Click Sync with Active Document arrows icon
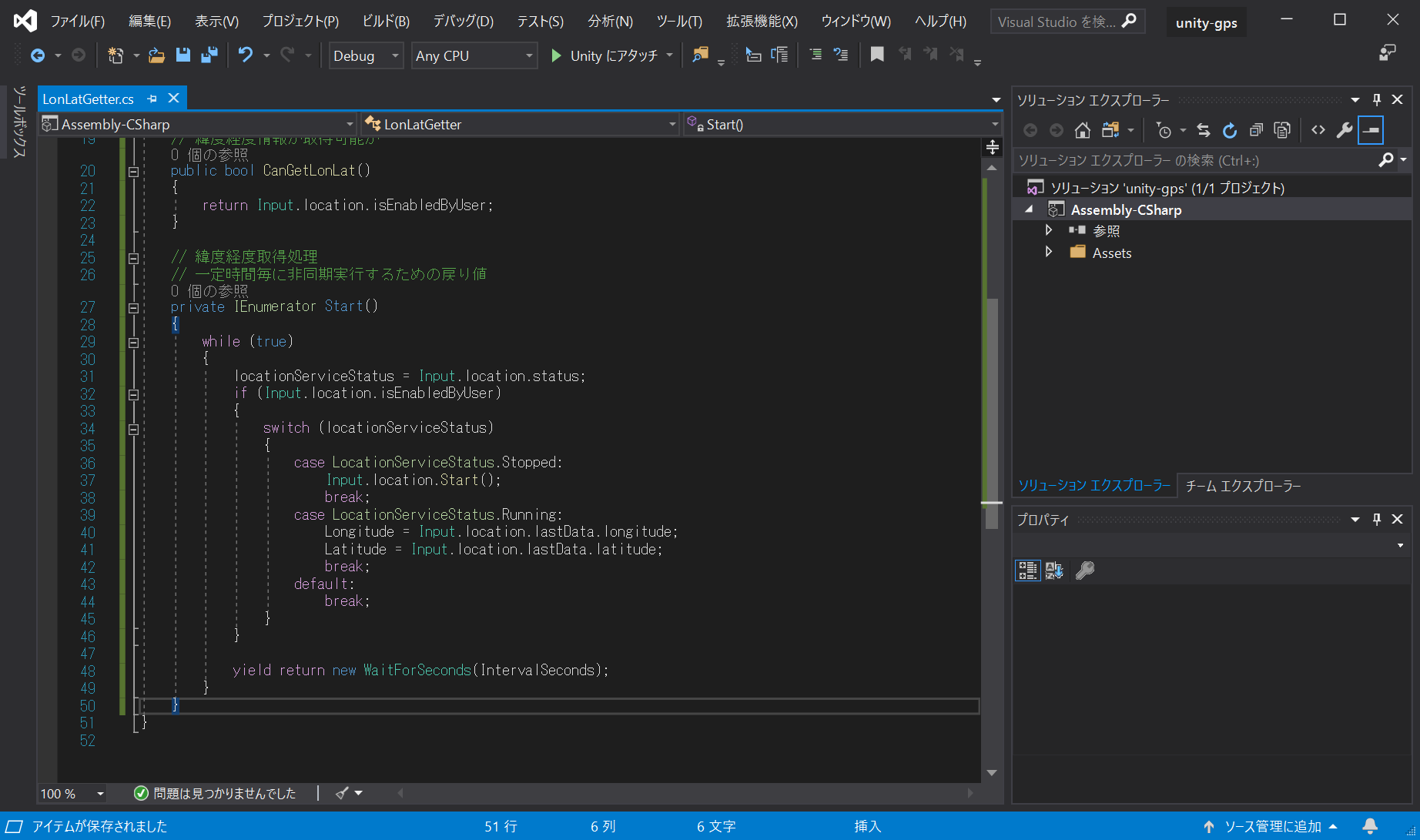This screenshot has width=1420, height=840. (1204, 131)
